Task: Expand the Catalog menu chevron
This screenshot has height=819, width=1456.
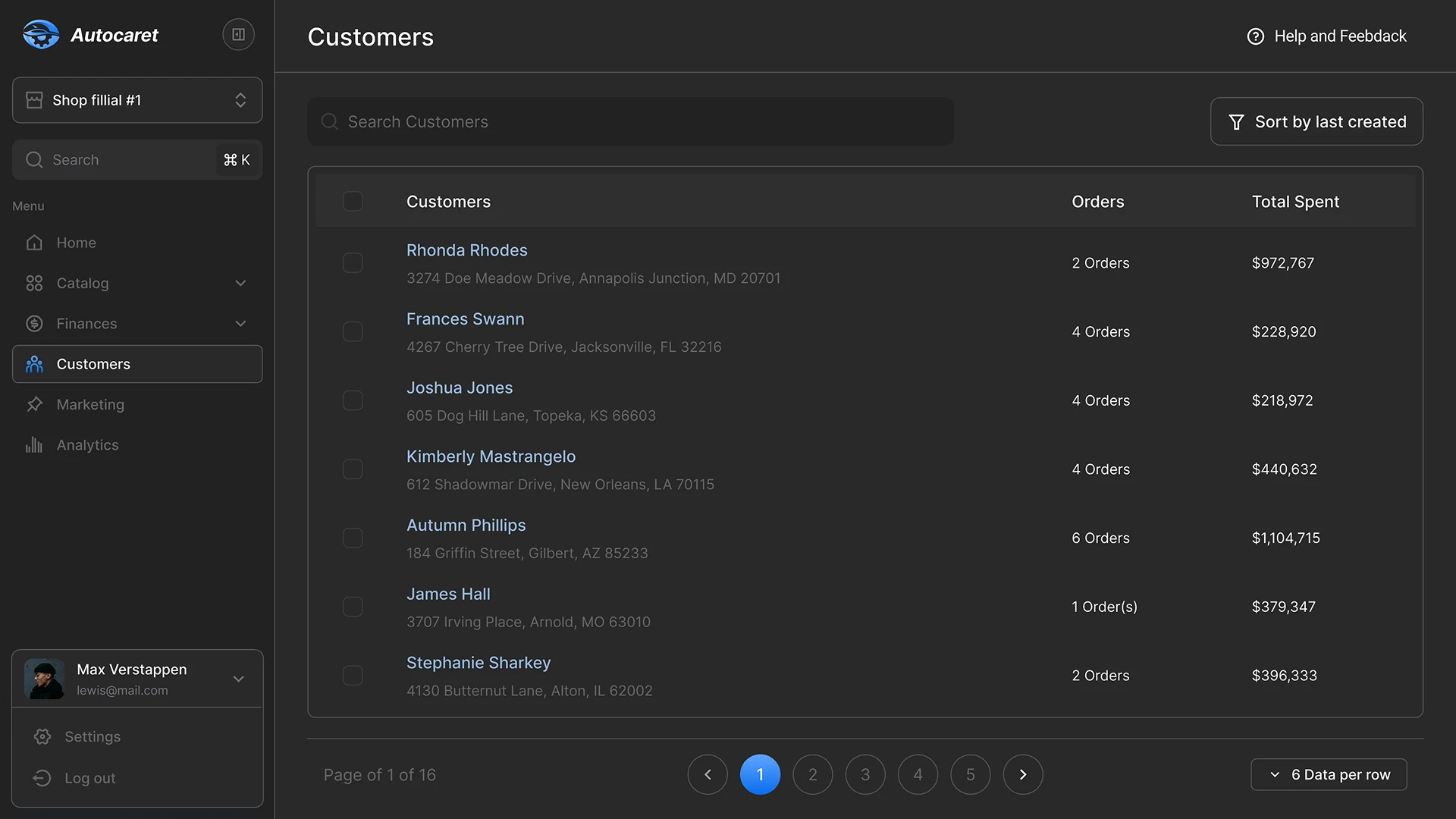Action: pos(240,283)
